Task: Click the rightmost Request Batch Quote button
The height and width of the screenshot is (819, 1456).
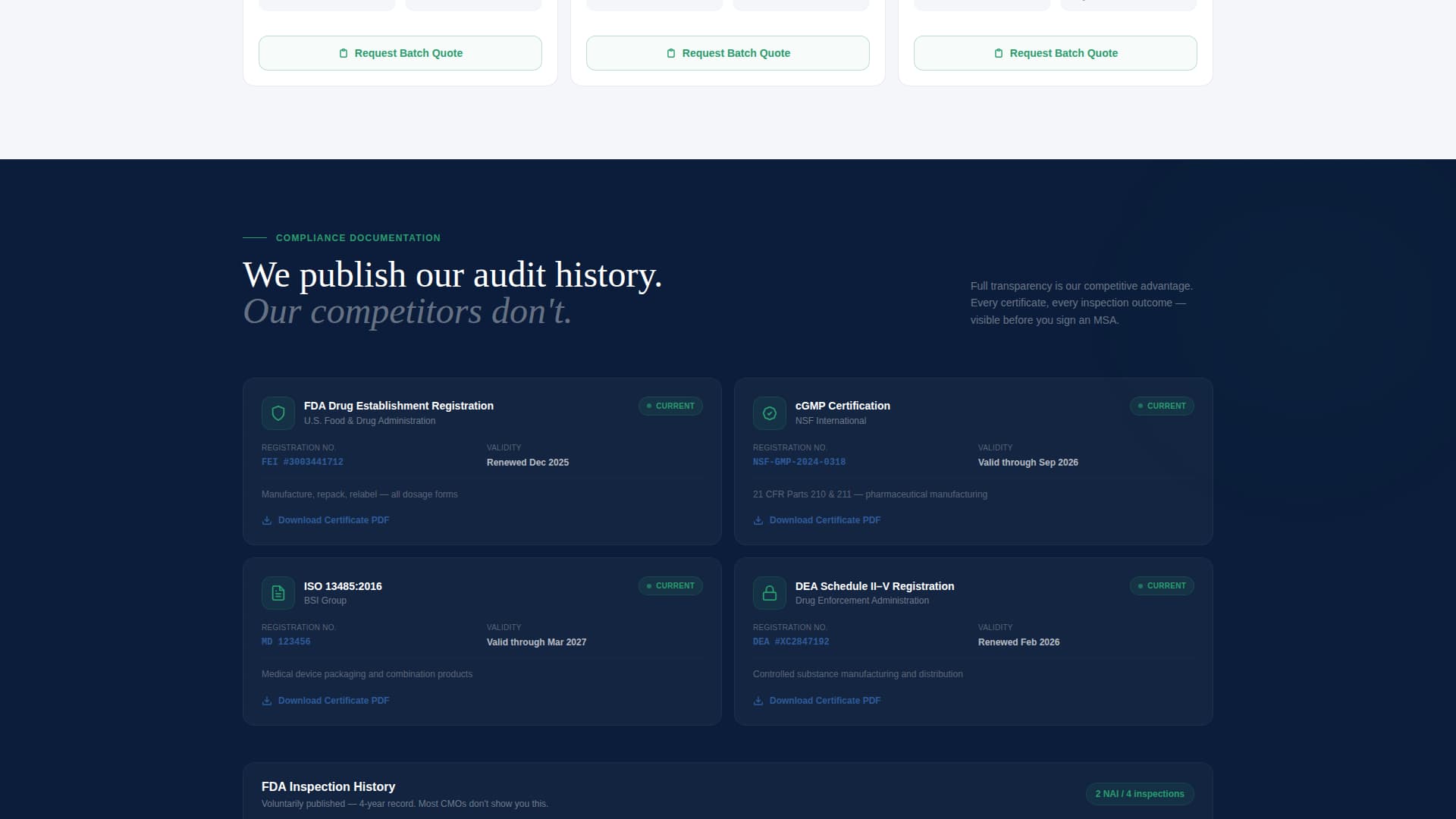Action: [1055, 53]
